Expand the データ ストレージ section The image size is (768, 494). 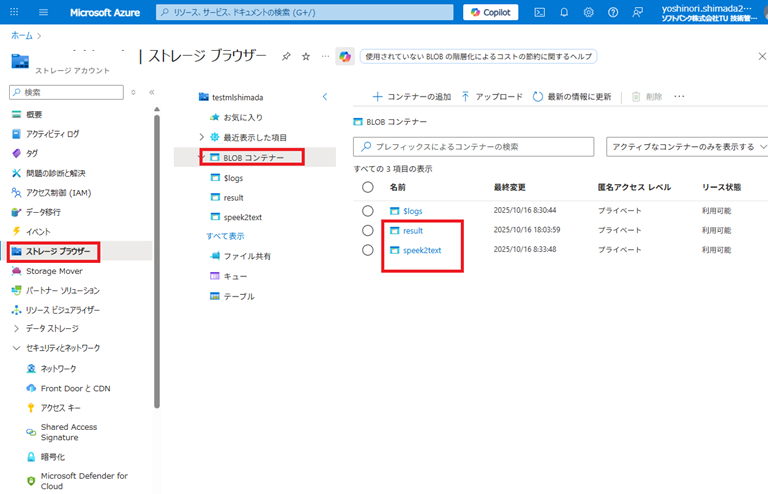point(17,328)
